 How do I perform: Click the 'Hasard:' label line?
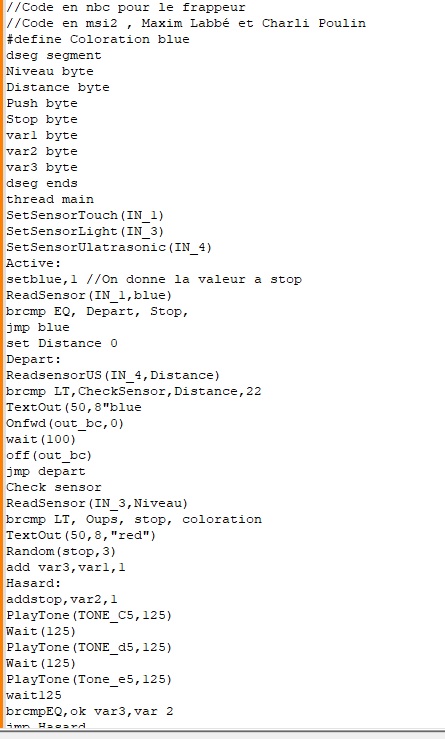tap(33, 583)
